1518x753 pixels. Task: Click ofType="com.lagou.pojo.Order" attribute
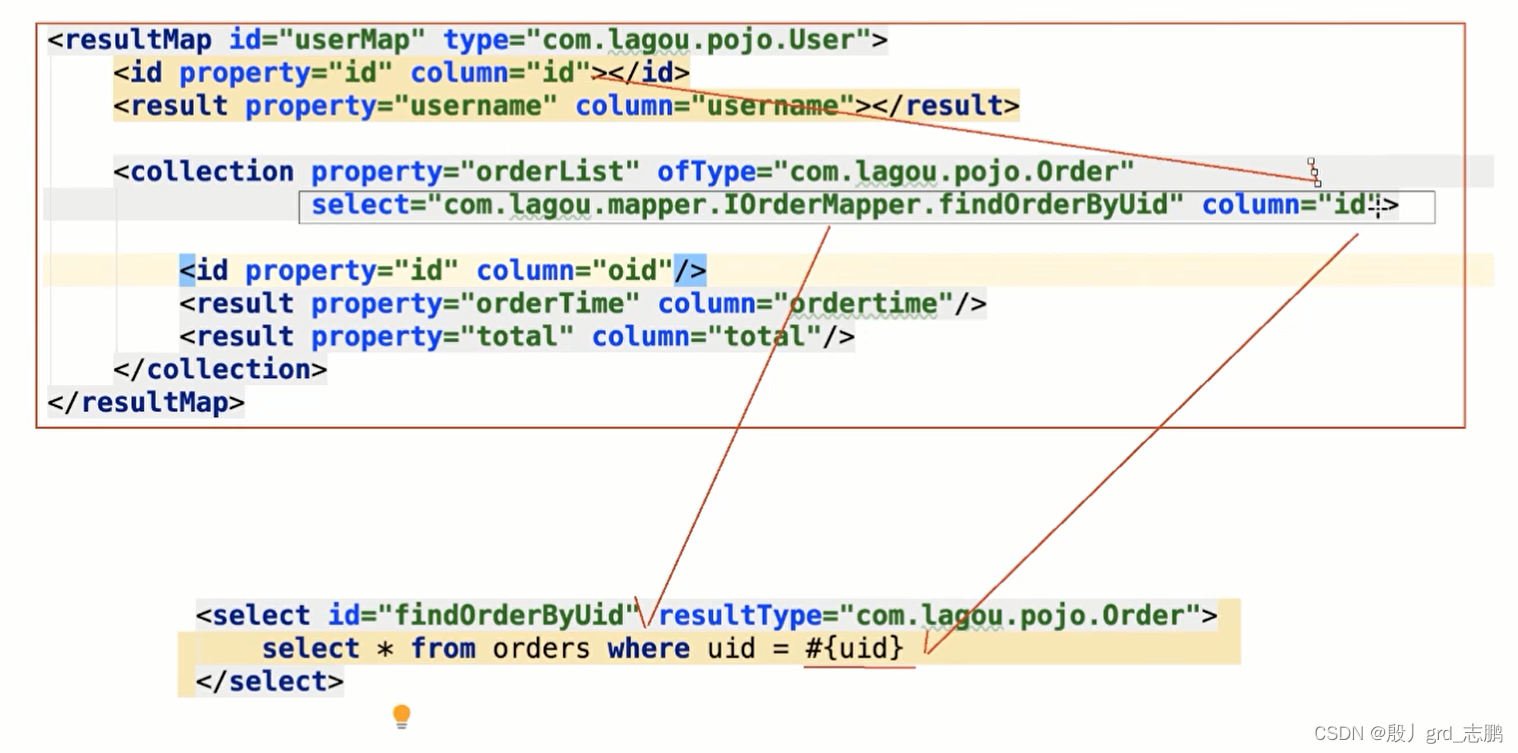(896, 172)
